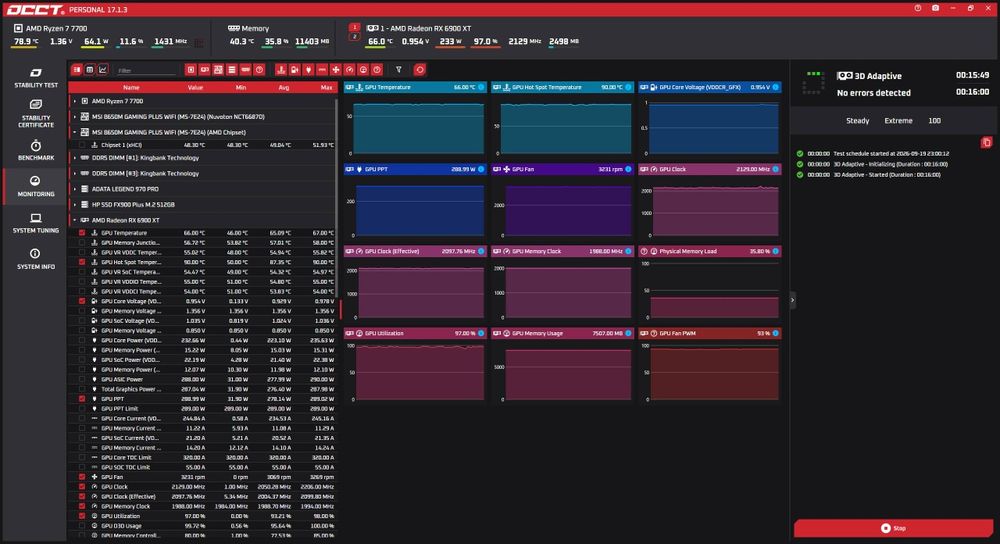The width and height of the screenshot is (1000, 544).
Task: Switch monitoring to graph-only view
Action: click(103, 70)
